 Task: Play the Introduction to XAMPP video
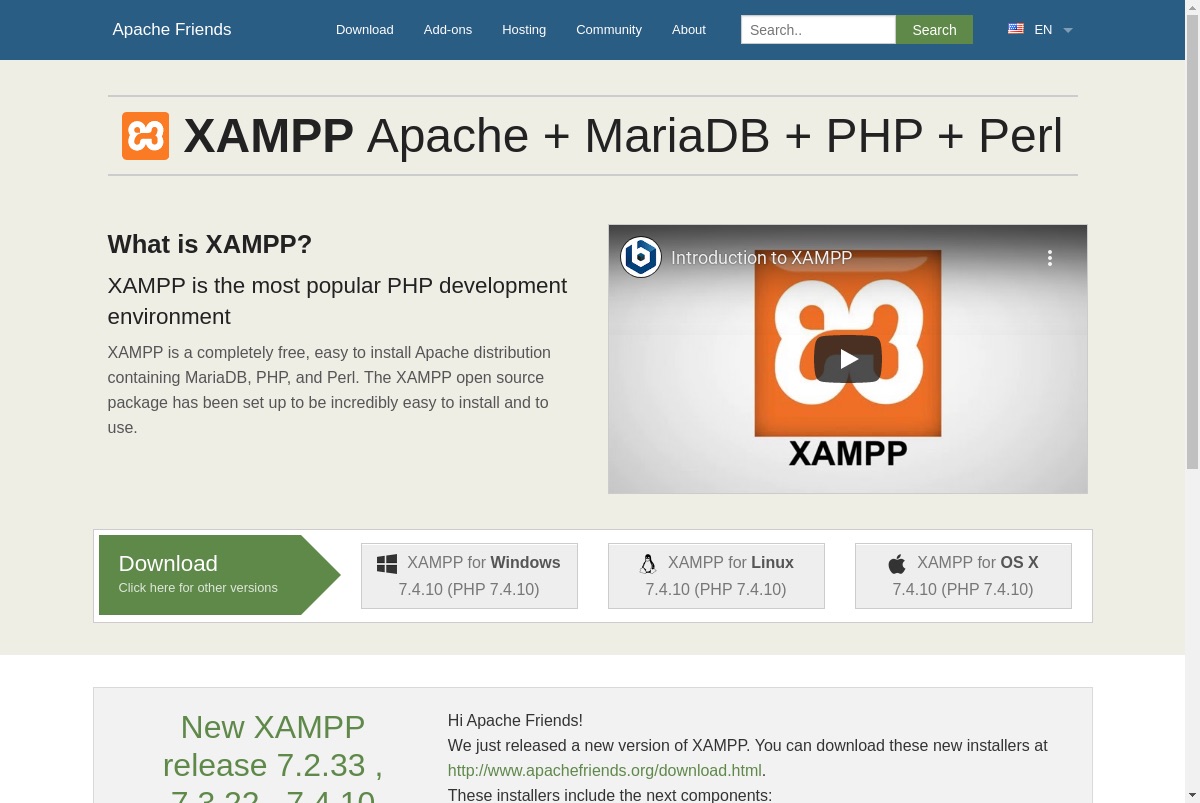tap(848, 359)
